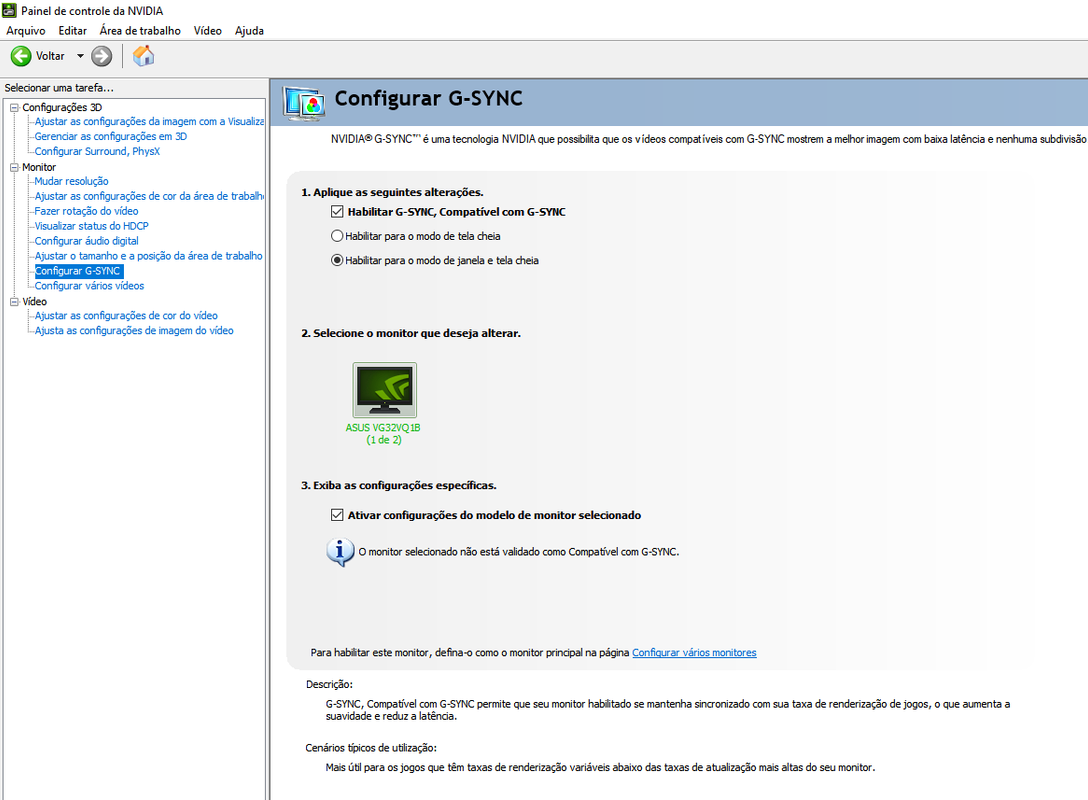Viewport: 1088px width, 800px height.
Task: Toggle Habilitar G-SYNC, Compatível com G-SYNC checkbox
Action: (337, 212)
